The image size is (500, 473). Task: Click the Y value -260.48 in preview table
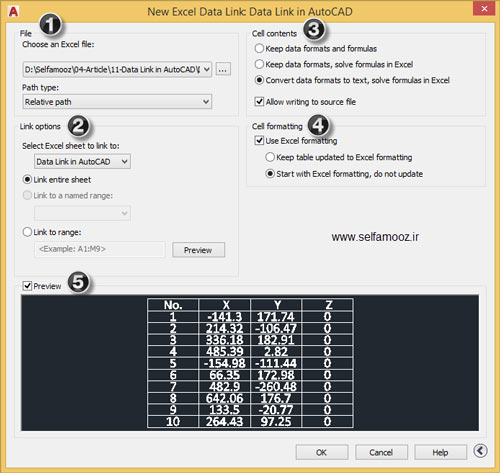point(276,387)
